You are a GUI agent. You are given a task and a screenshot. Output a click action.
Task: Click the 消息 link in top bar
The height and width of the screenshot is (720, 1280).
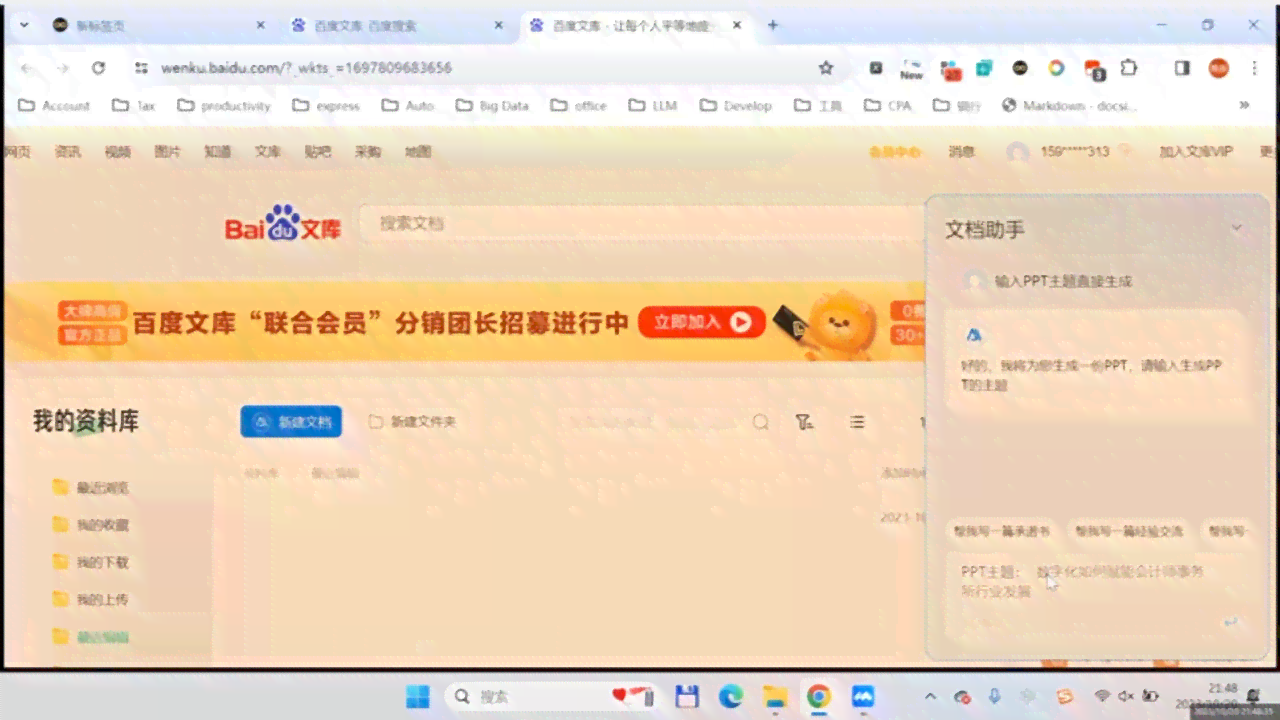962,152
